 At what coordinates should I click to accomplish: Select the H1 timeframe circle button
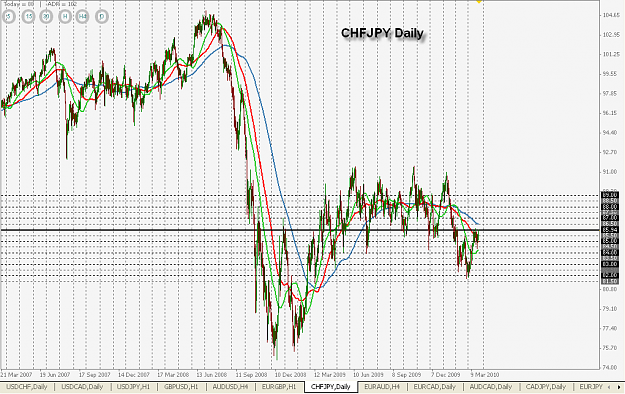(65, 17)
